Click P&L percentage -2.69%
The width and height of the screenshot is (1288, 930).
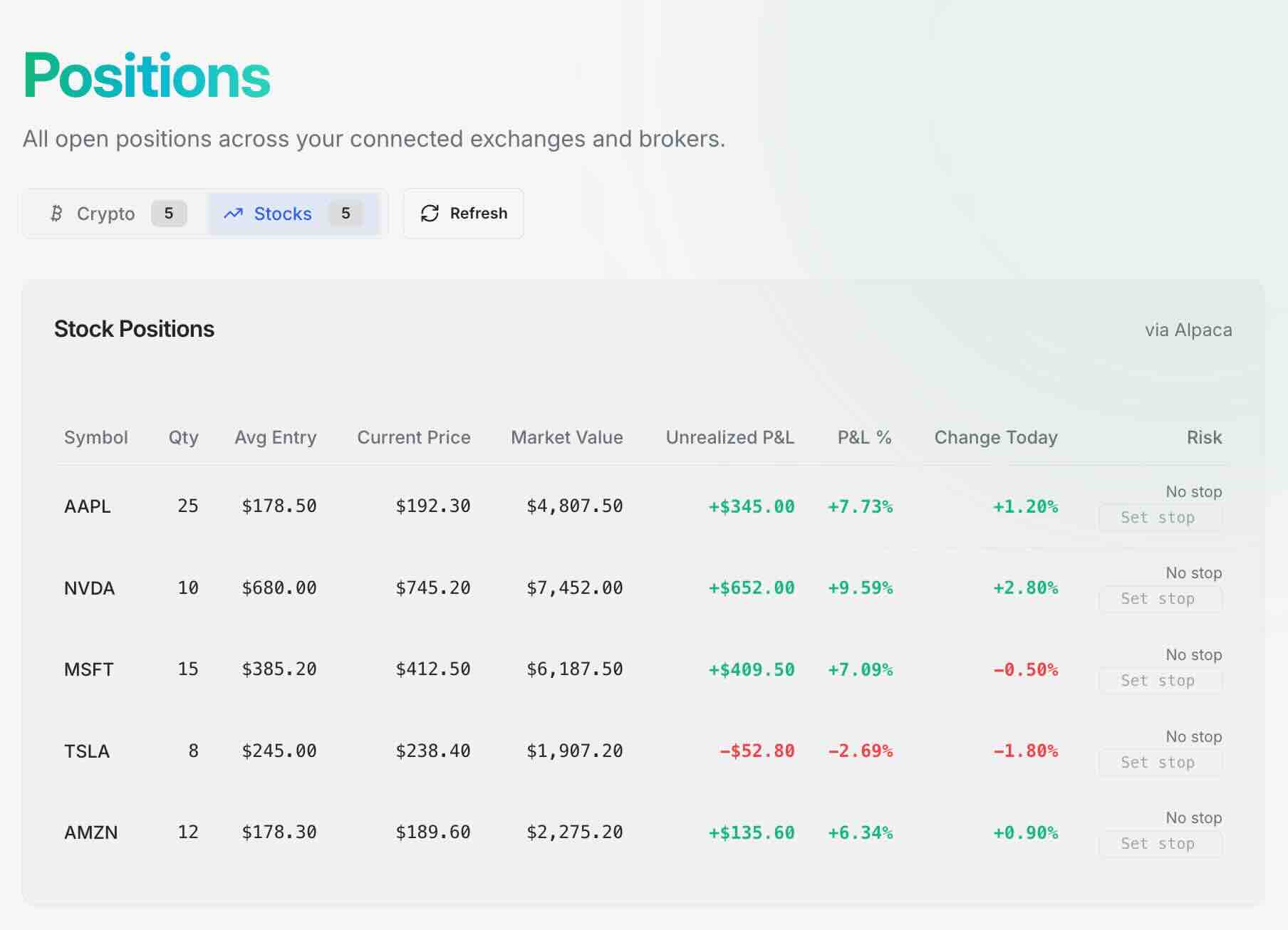860,751
